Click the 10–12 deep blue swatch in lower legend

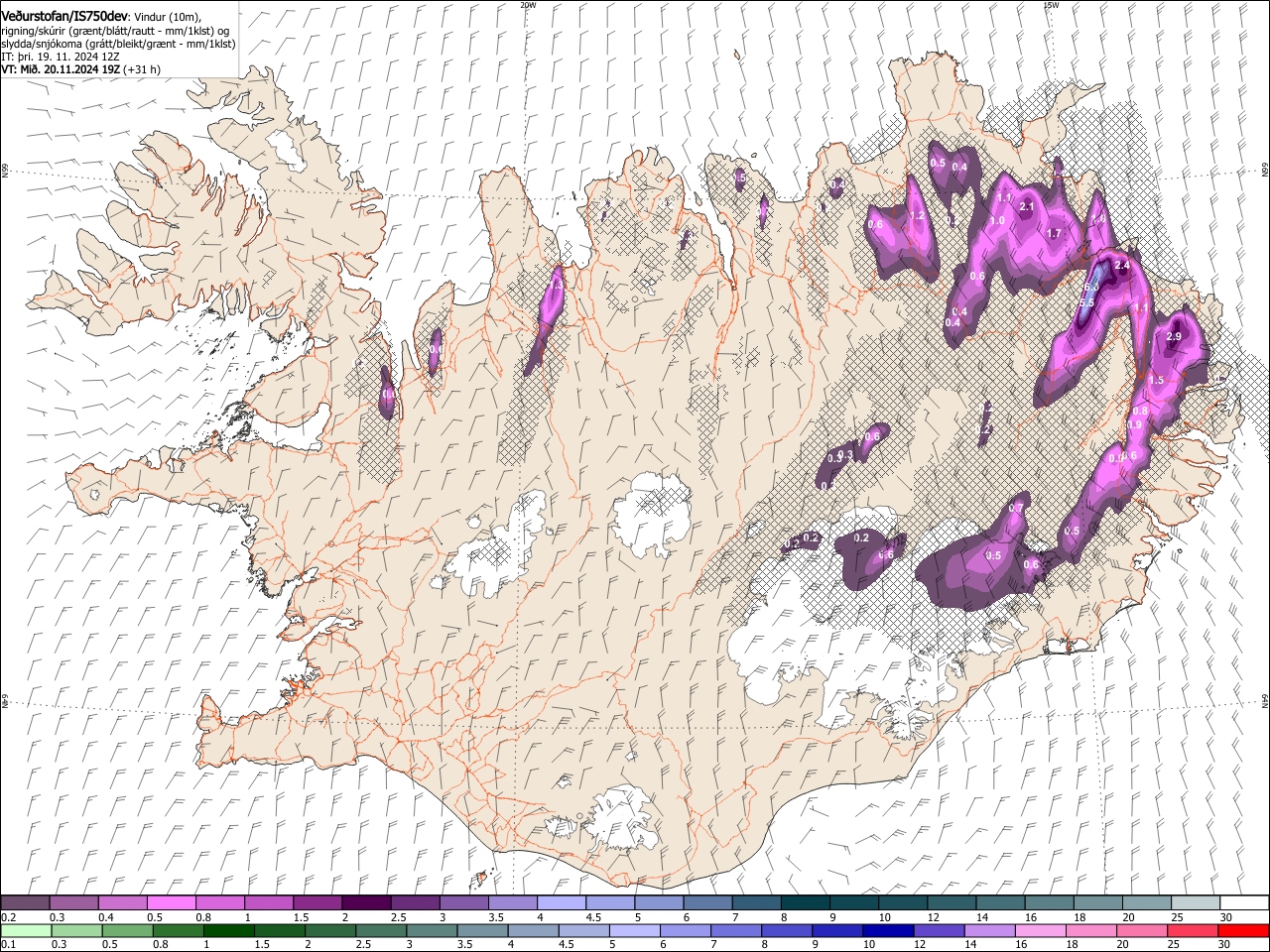(888, 930)
